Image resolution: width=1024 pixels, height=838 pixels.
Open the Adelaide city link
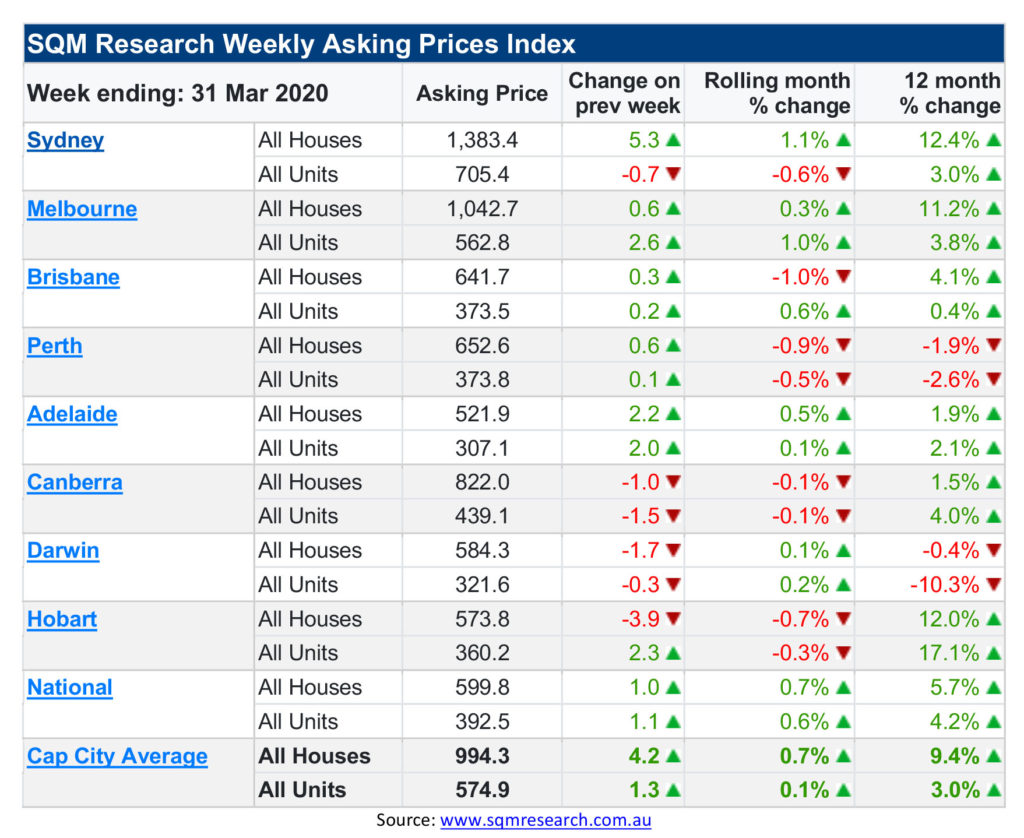[72, 414]
